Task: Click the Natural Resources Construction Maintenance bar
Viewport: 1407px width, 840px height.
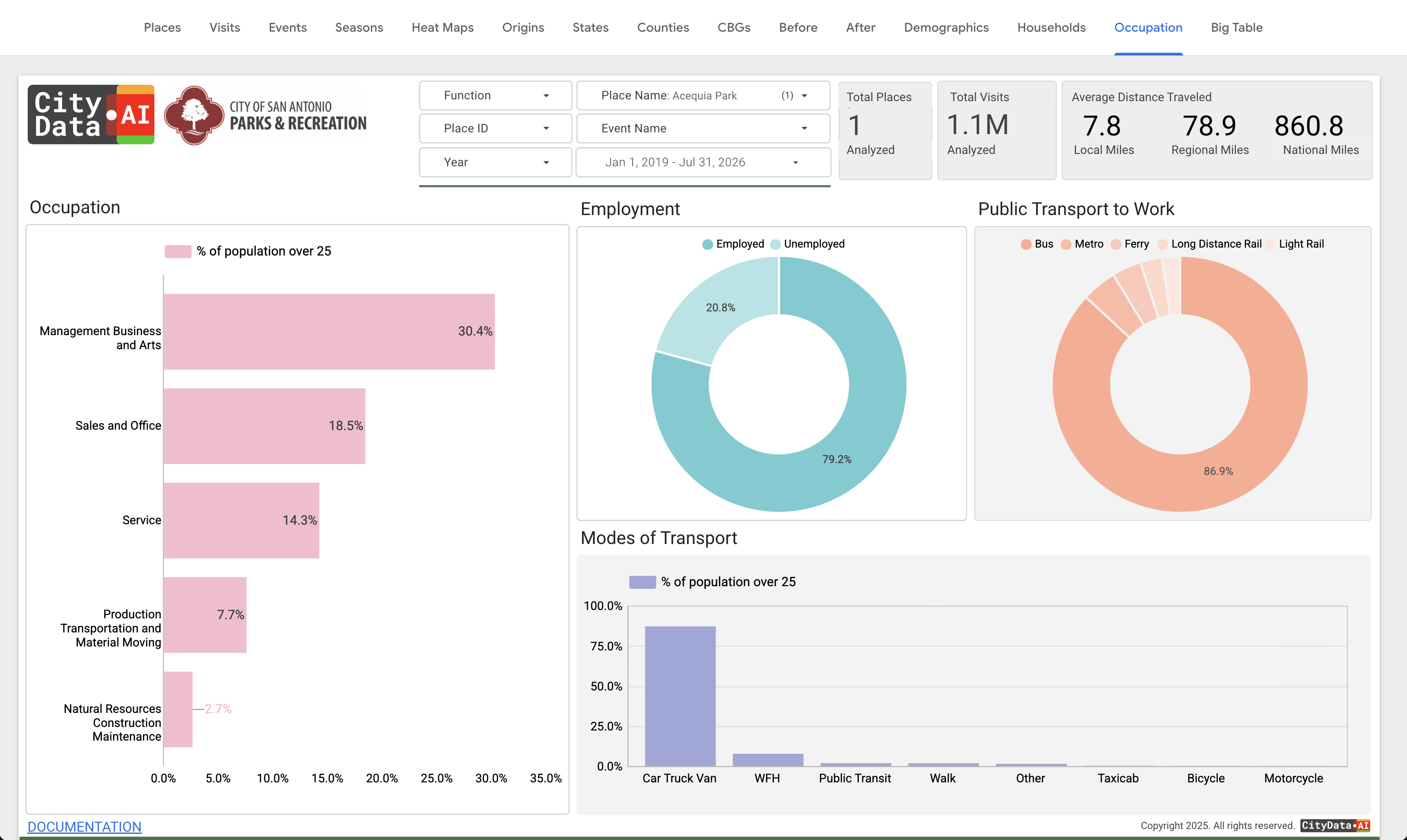Action: [178, 710]
